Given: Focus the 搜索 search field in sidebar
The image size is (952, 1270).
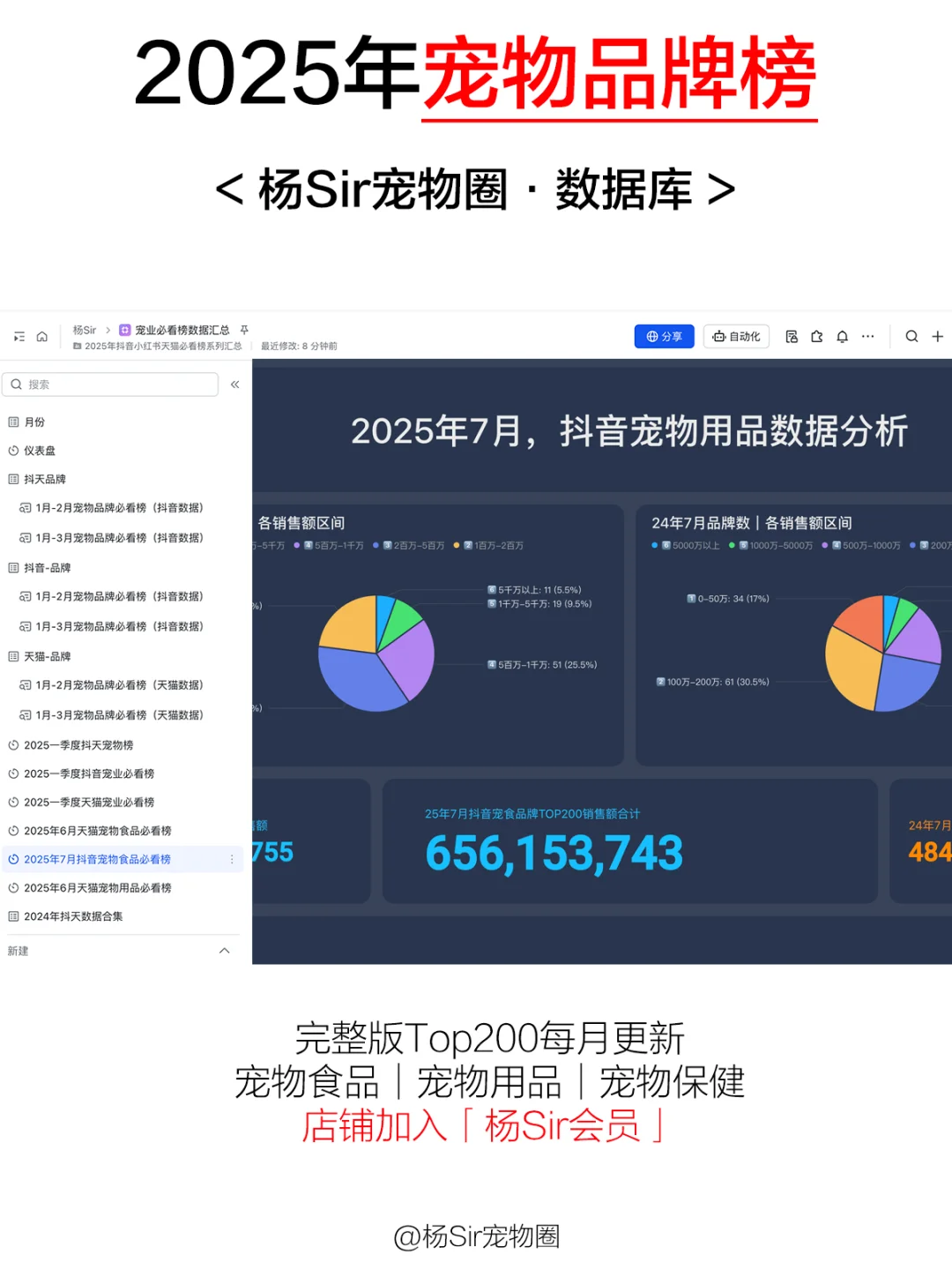Looking at the screenshot, I should (x=110, y=385).
